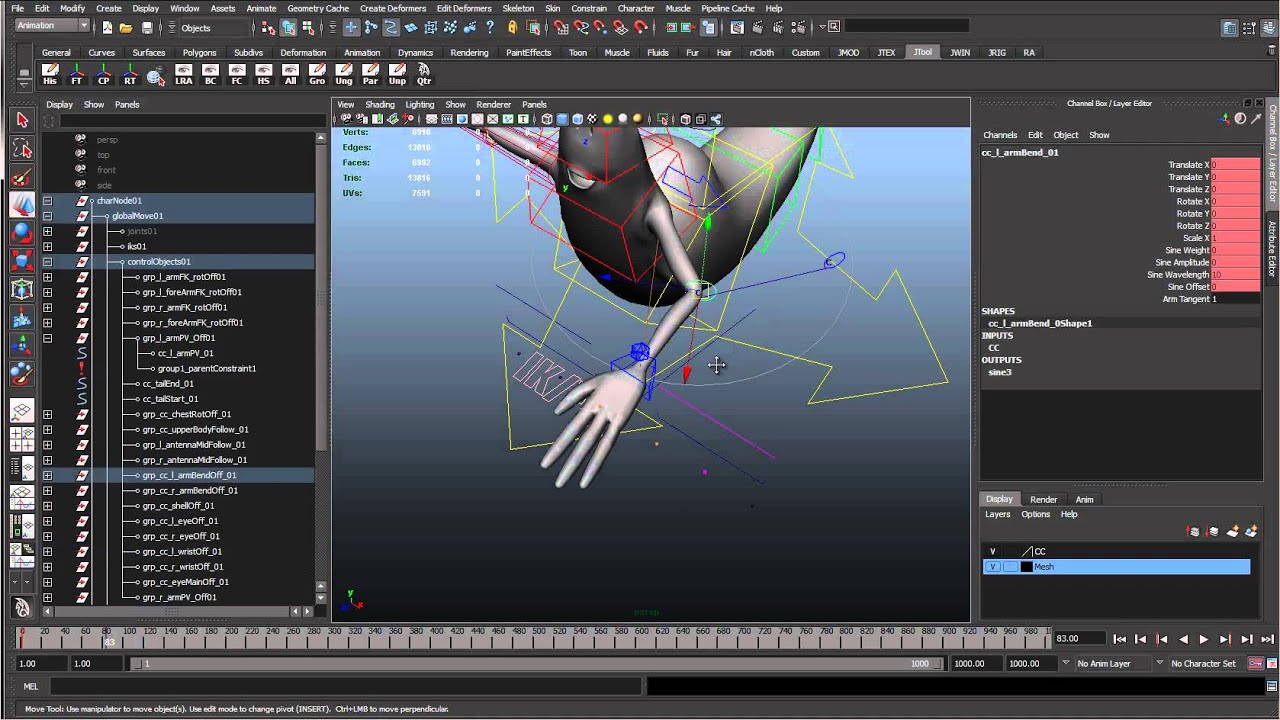Click the LRA shelf icon

pyautogui.click(x=183, y=75)
